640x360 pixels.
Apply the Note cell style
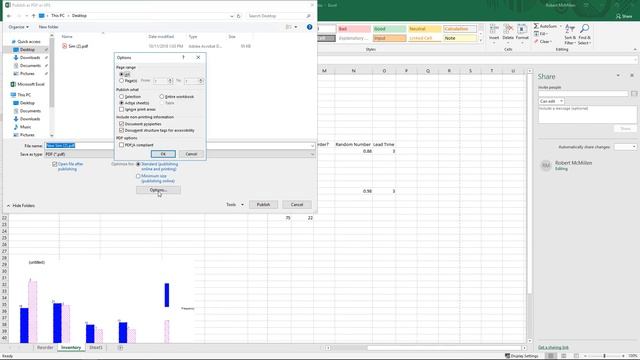[460, 38]
